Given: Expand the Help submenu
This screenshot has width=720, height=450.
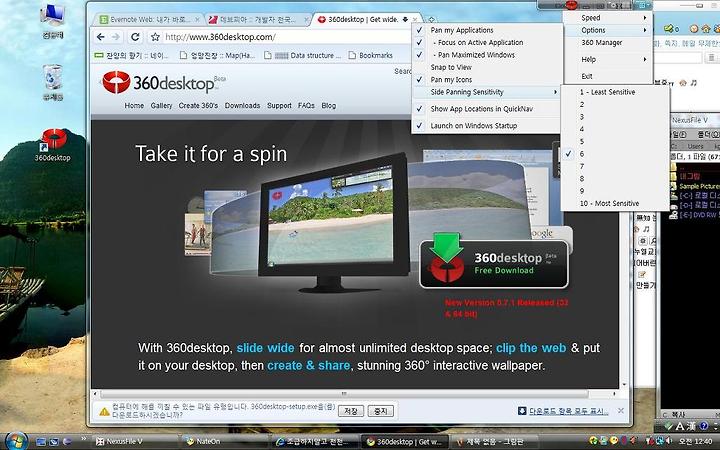Looking at the screenshot, I should coord(608,59).
